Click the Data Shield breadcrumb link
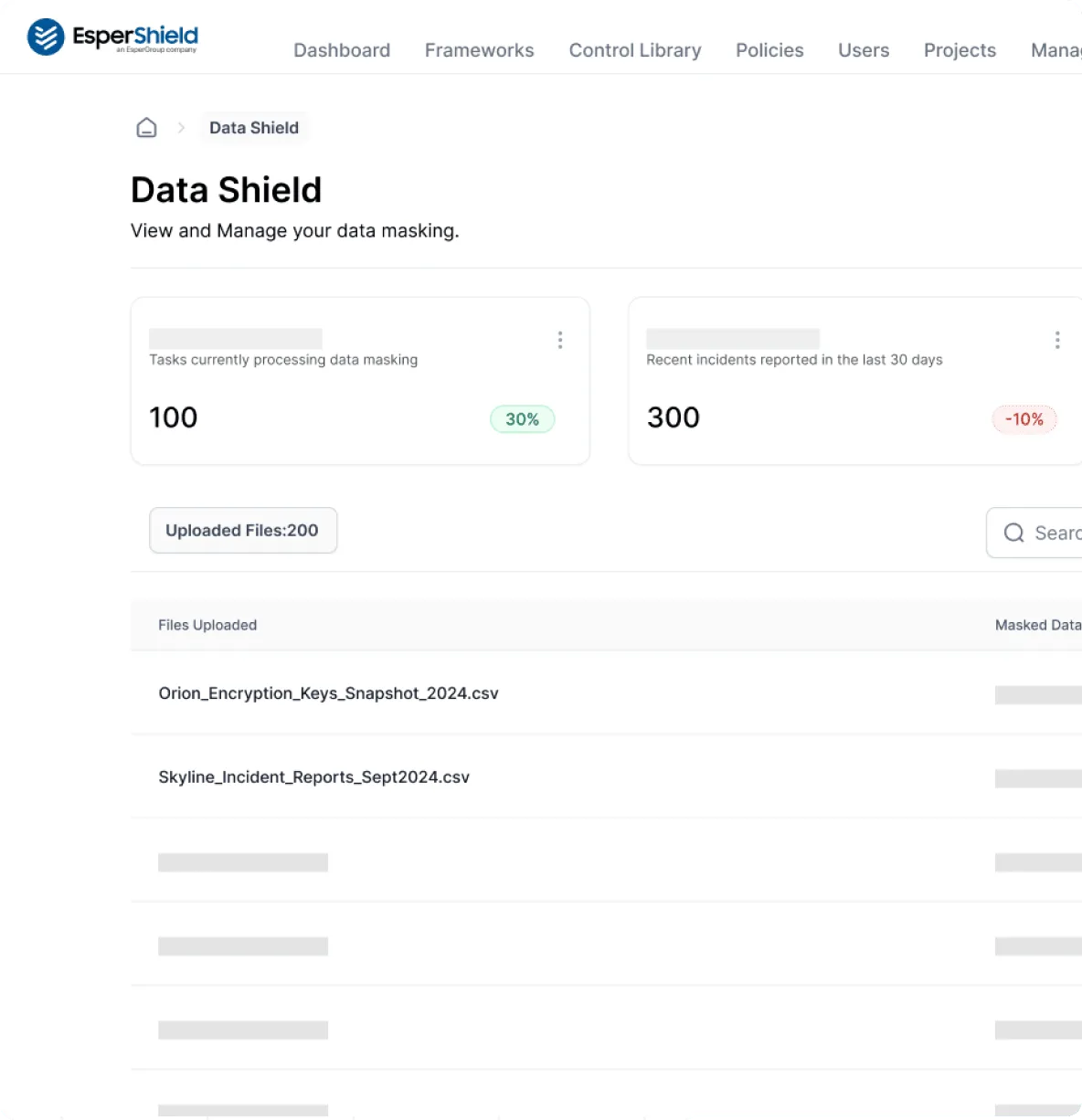The height and width of the screenshot is (1120, 1082). click(254, 128)
